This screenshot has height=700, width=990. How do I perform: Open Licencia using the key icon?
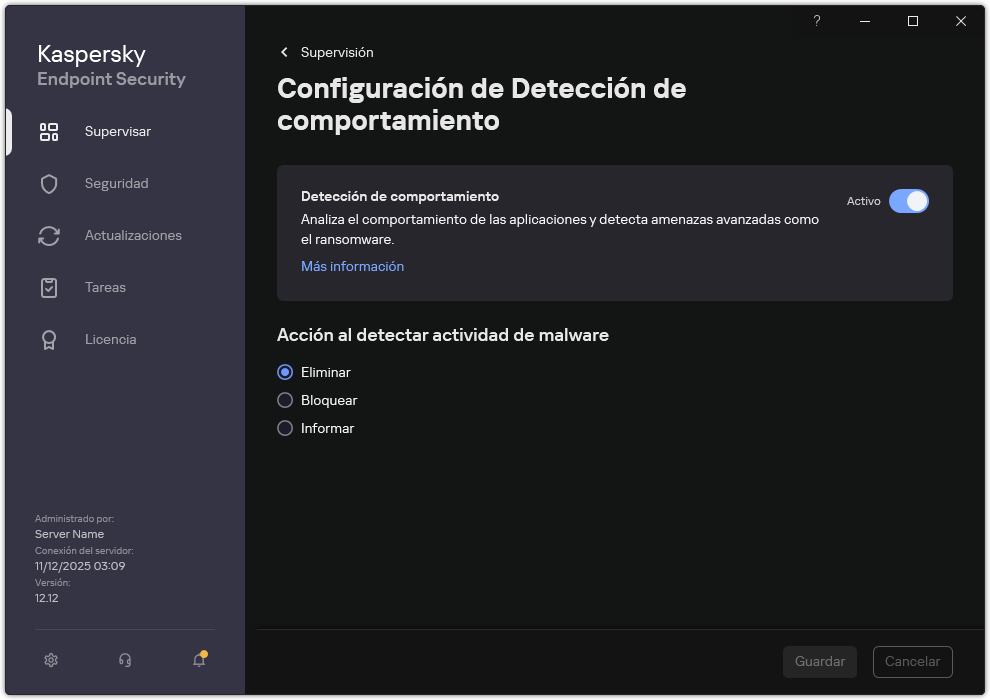coord(49,339)
